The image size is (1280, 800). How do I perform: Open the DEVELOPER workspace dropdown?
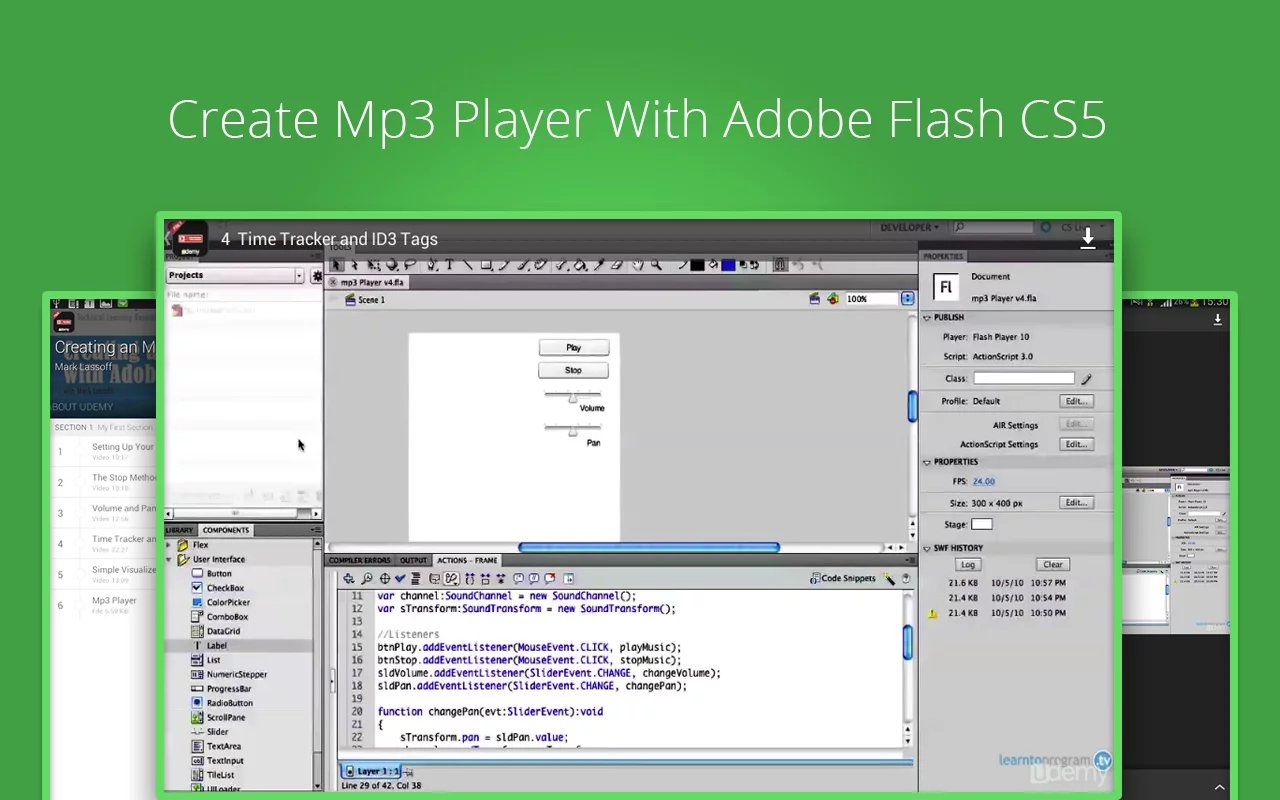[908, 227]
